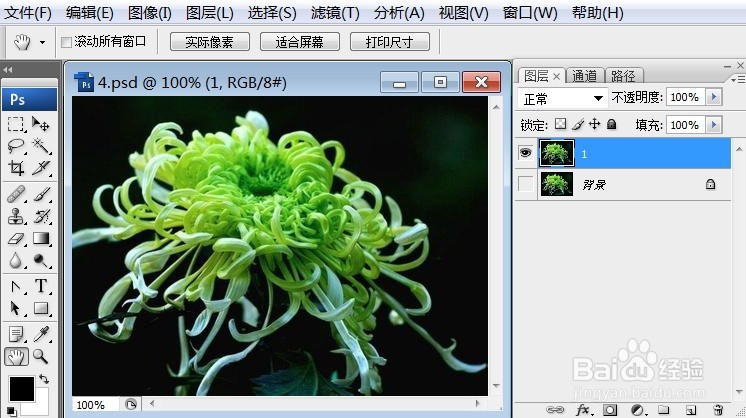Select the Blur tool
Viewport: 746px width, 418px height.
16,260
